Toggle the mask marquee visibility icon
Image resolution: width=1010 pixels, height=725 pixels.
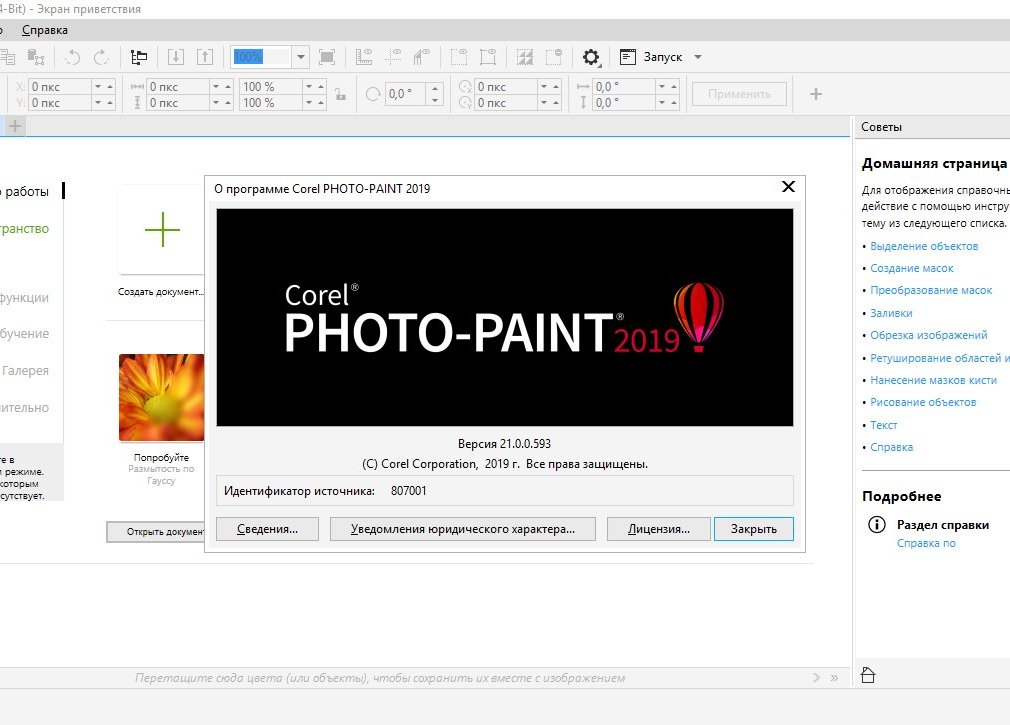tap(459, 57)
